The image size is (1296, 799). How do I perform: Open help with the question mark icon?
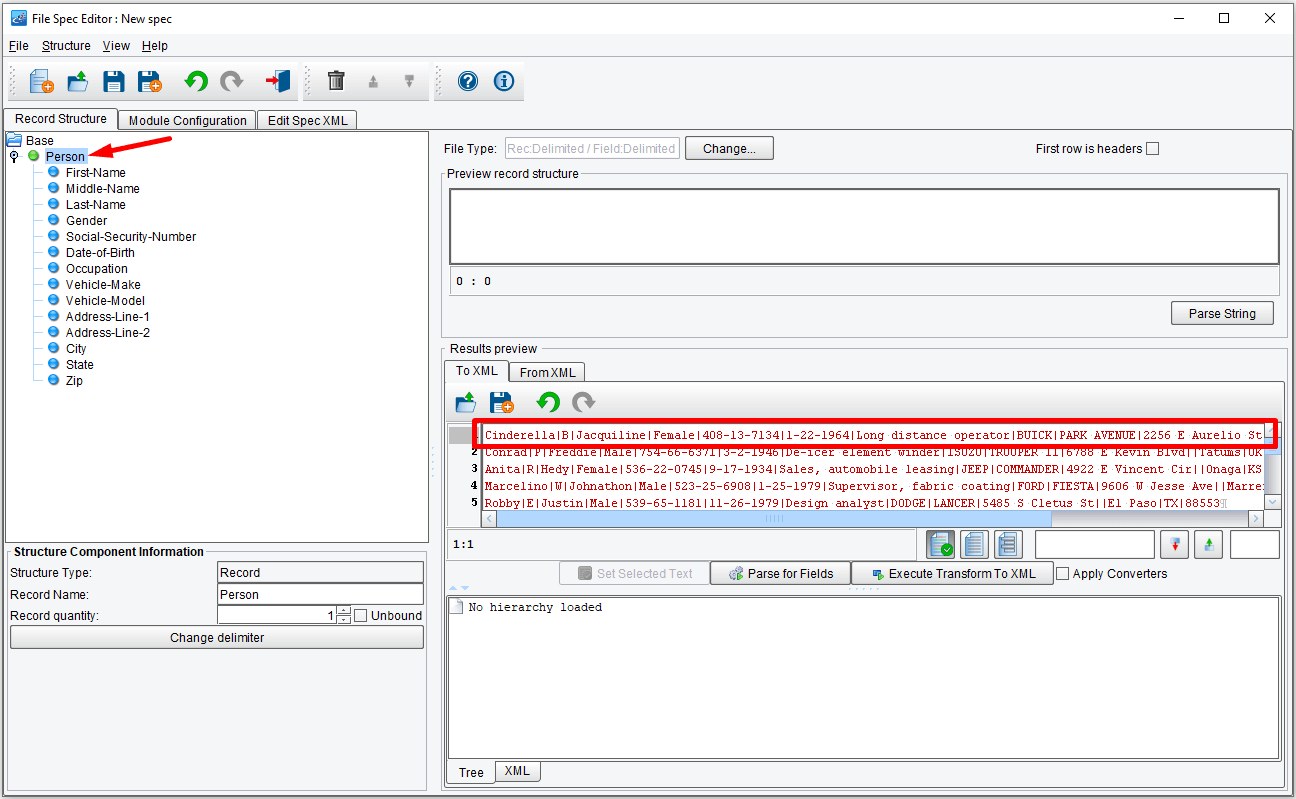(468, 81)
